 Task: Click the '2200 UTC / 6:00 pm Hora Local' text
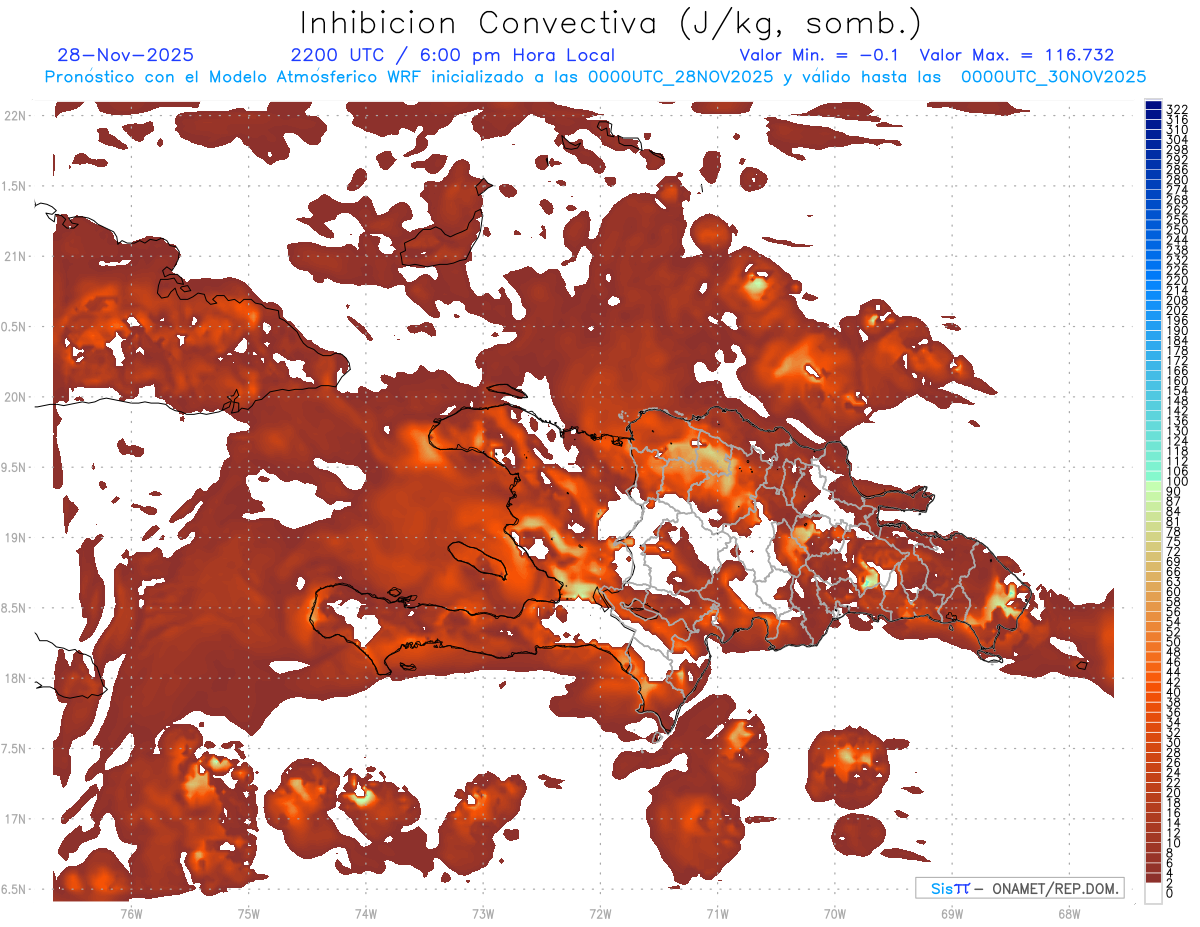pos(453,55)
